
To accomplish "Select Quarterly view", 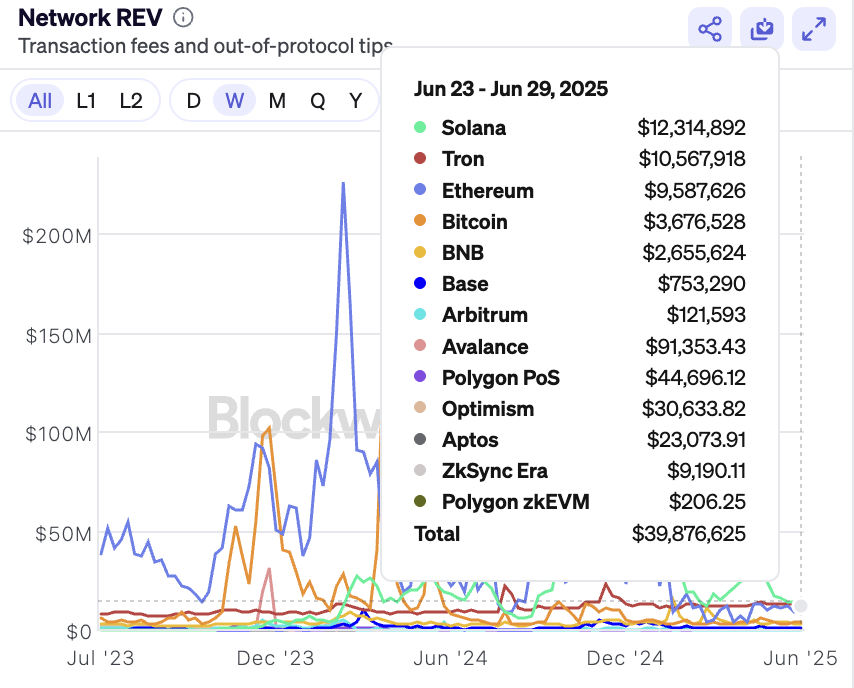I will 318,100.
